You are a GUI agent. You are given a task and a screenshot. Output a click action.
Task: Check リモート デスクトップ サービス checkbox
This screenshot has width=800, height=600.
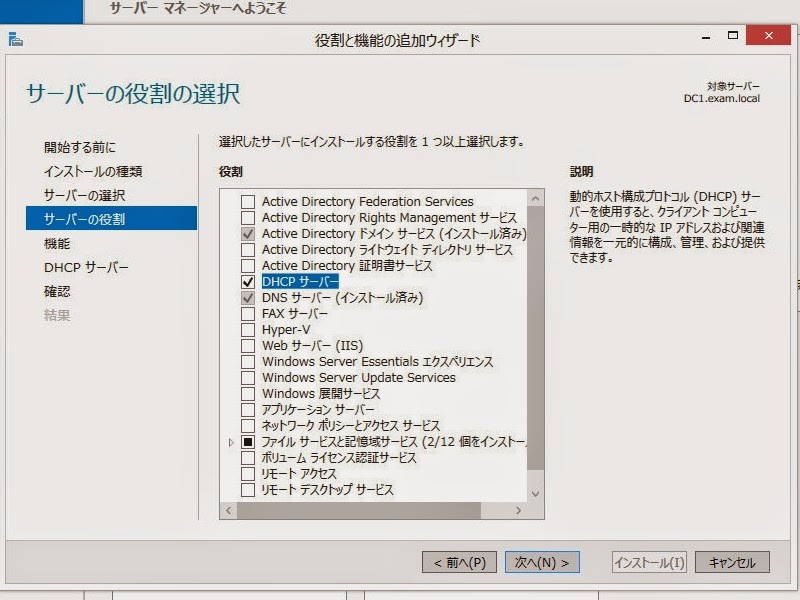tap(248, 490)
